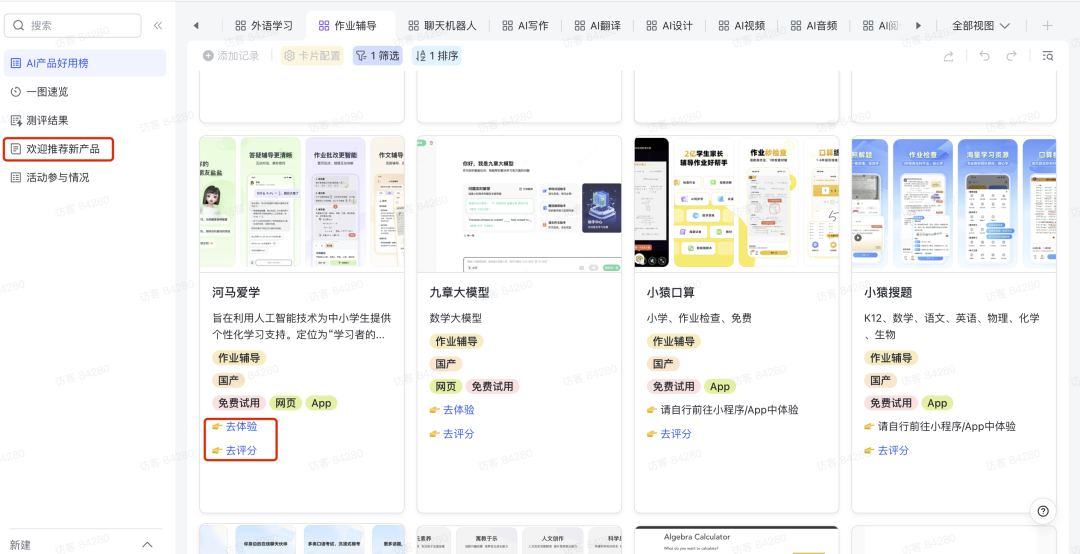
Task: Click 河马爱学 card title
Action: tap(236, 293)
